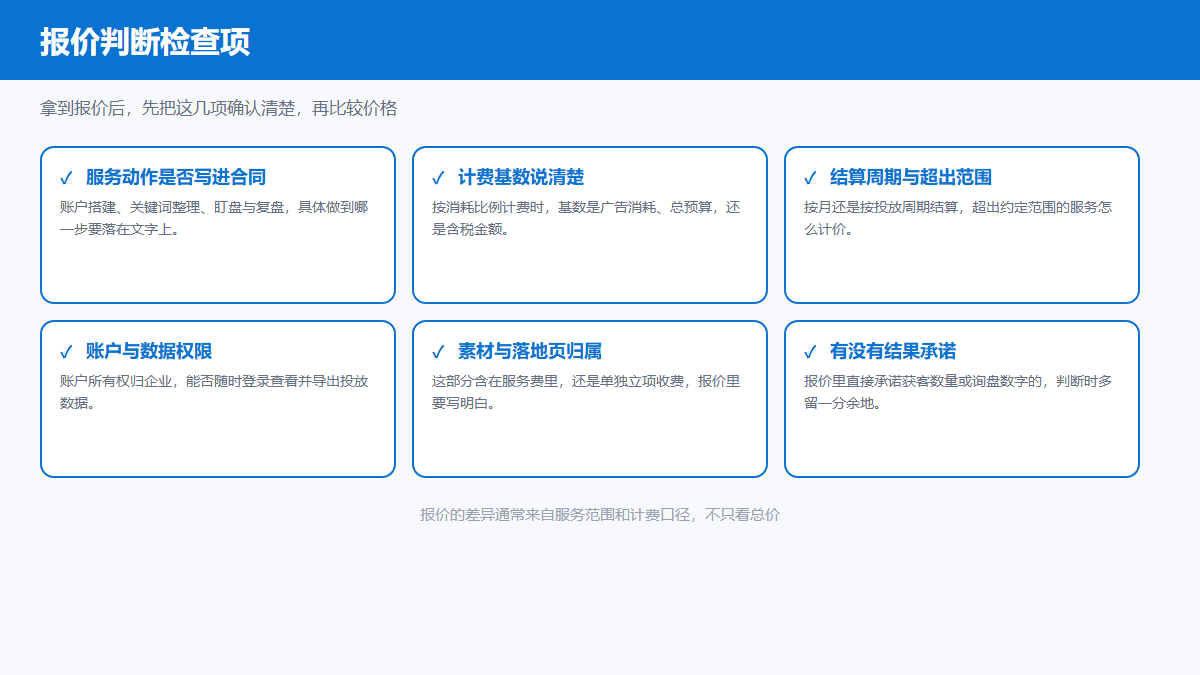Click the slide title 报价判断检查项
This screenshot has height=675, width=1200.
tap(145, 42)
